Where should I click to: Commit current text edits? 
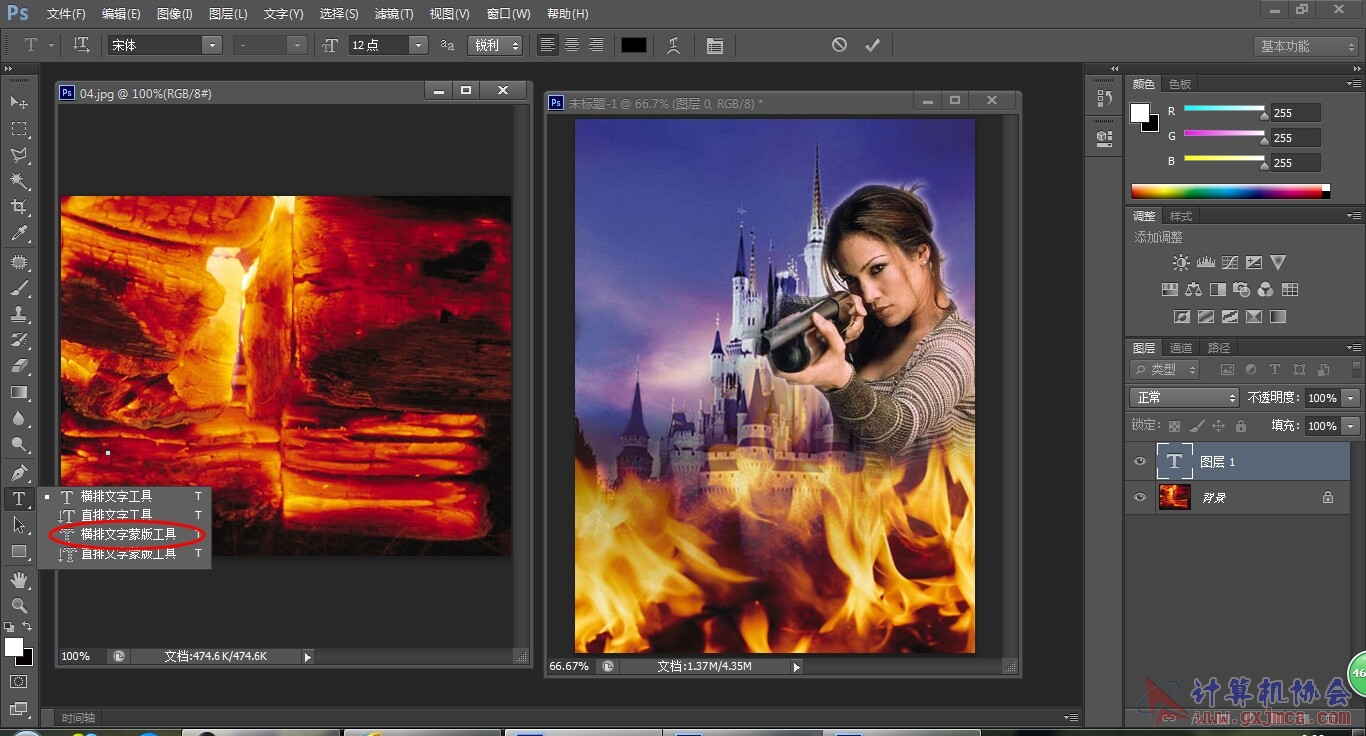click(873, 45)
